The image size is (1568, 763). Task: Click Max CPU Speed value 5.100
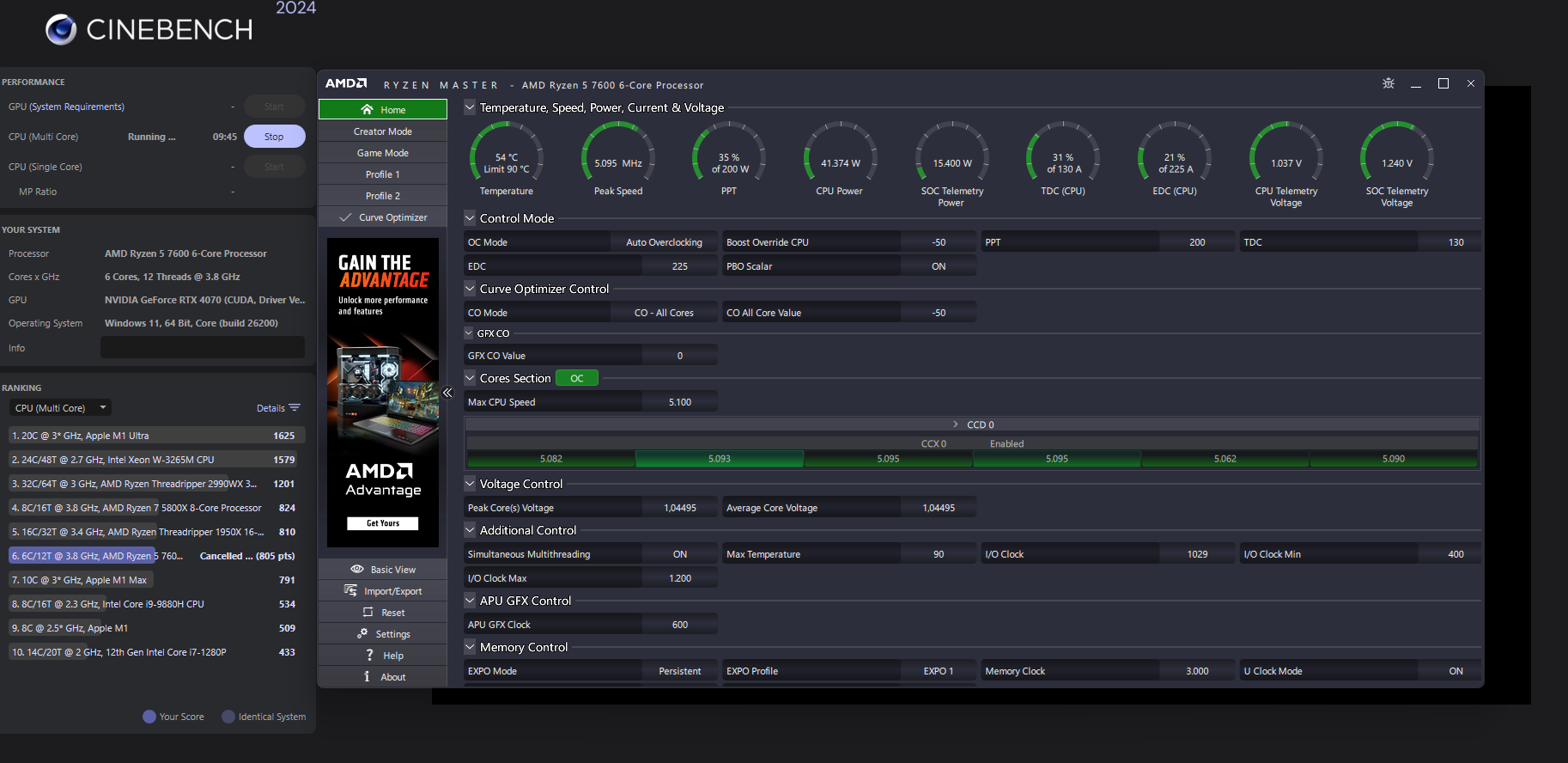tap(680, 402)
